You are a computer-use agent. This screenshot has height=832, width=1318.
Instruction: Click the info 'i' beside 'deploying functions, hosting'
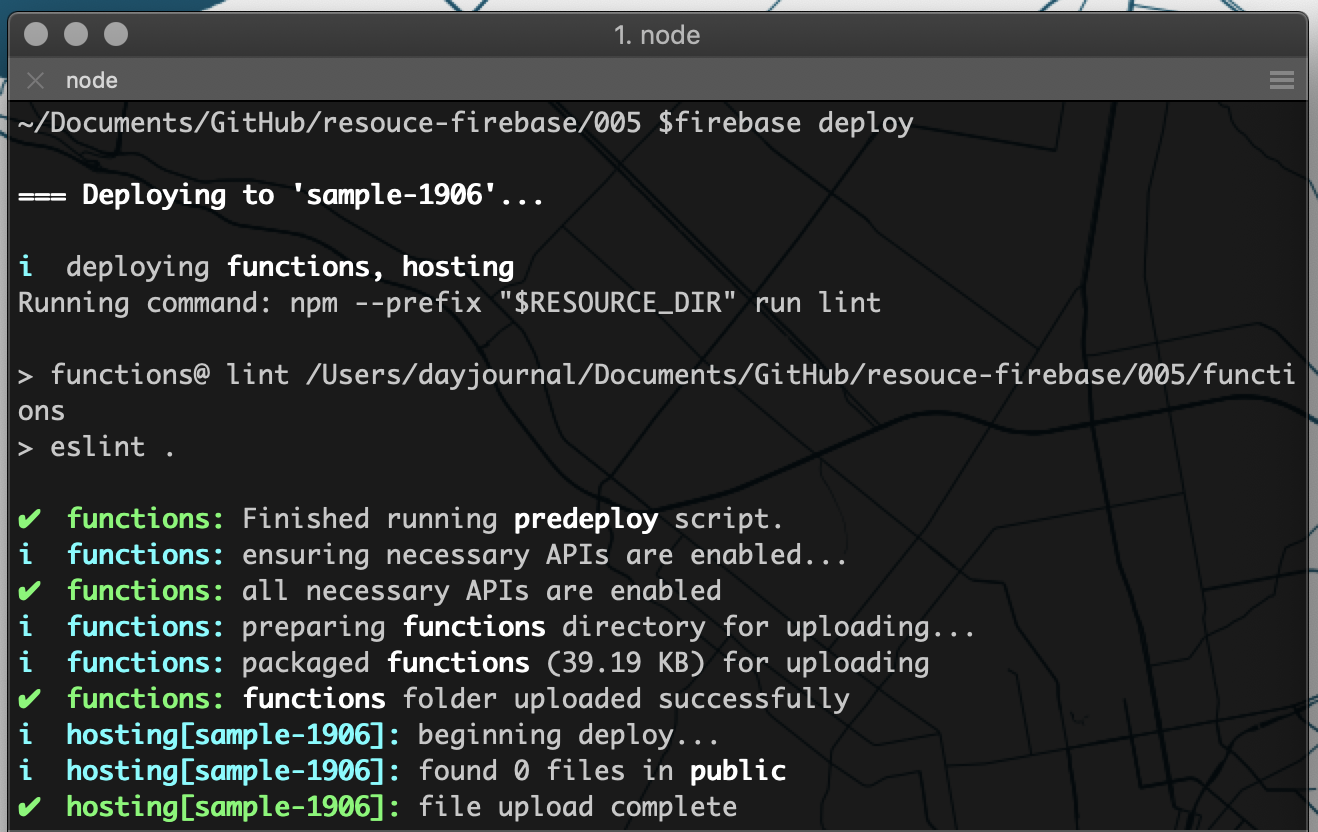pos(26,267)
